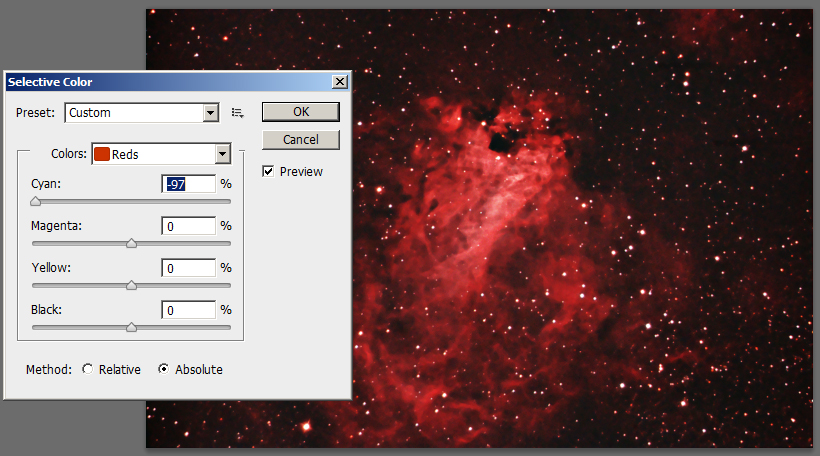Open the Preset dropdown arrow
The height and width of the screenshot is (456, 820).
point(211,113)
